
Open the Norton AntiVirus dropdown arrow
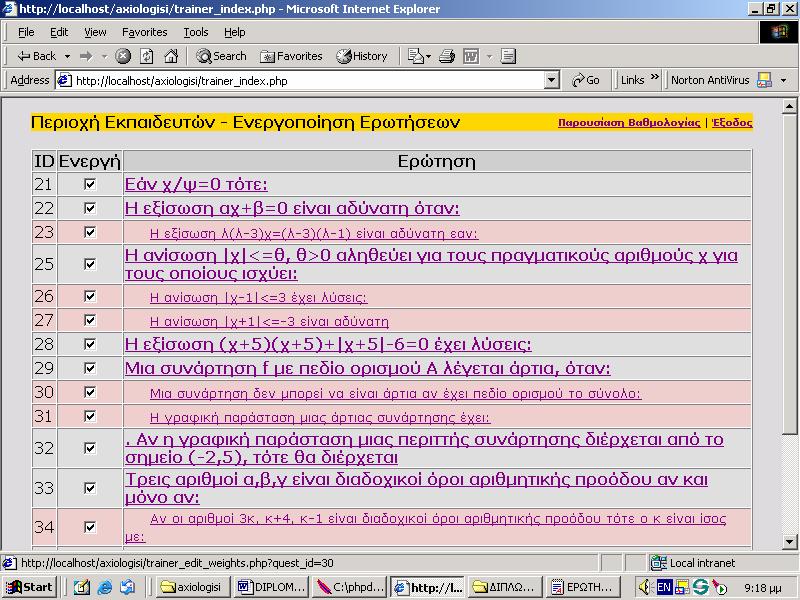pos(783,80)
